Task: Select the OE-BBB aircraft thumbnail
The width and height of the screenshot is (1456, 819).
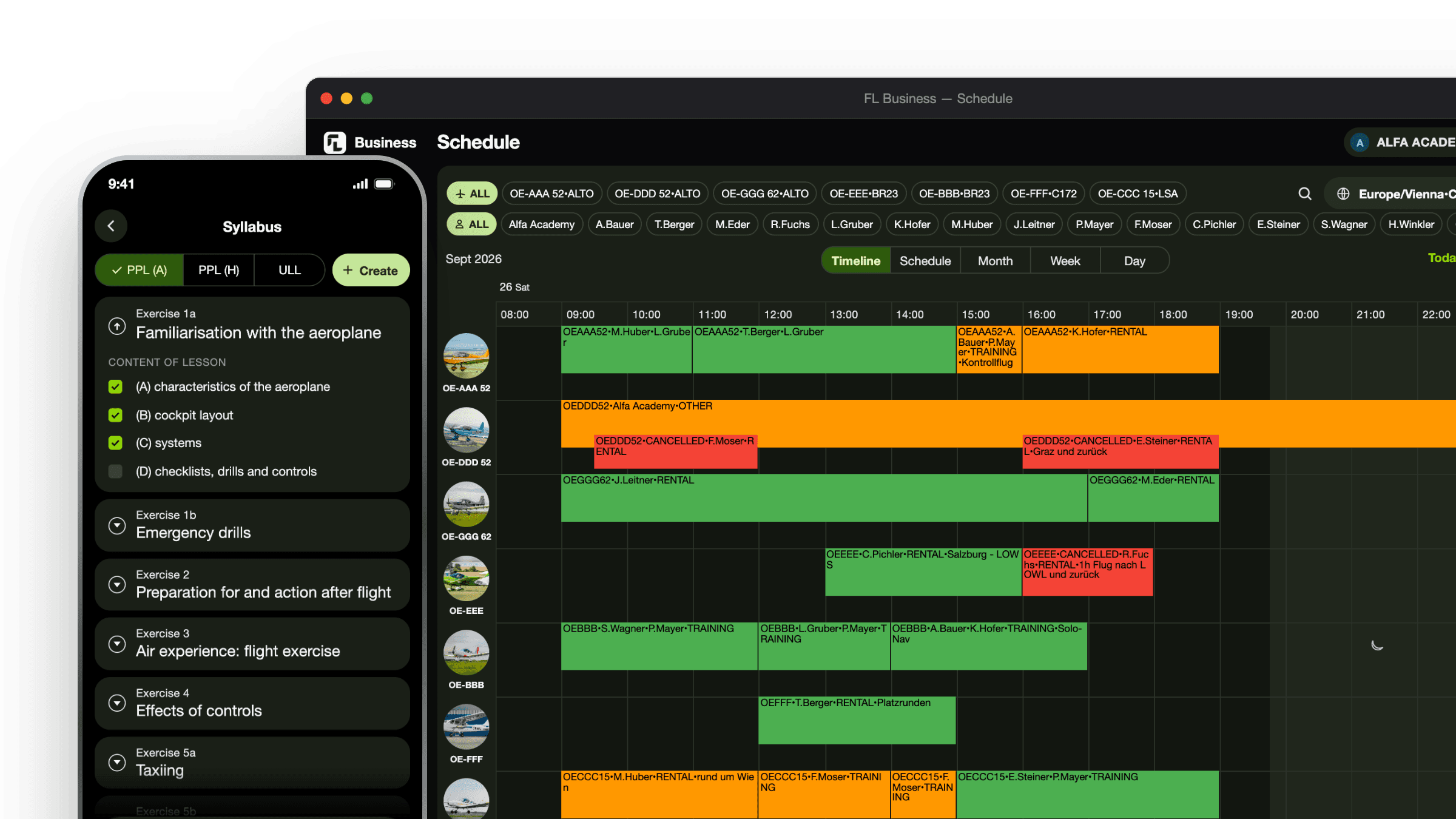Action: tap(466, 653)
